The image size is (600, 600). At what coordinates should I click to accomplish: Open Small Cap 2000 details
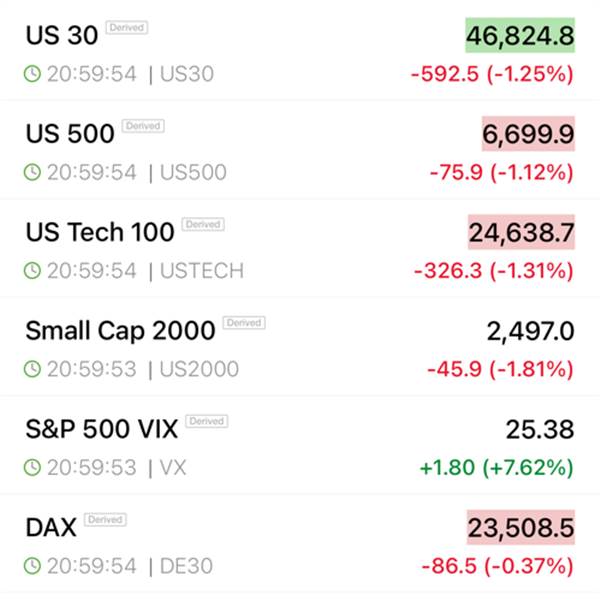pyautogui.click(x=120, y=330)
